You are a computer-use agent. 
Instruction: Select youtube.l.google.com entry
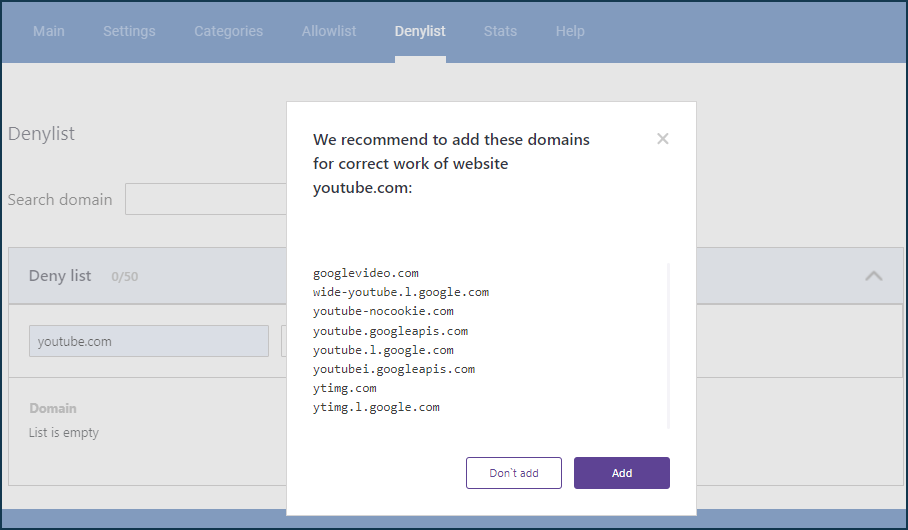click(x=383, y=350)
